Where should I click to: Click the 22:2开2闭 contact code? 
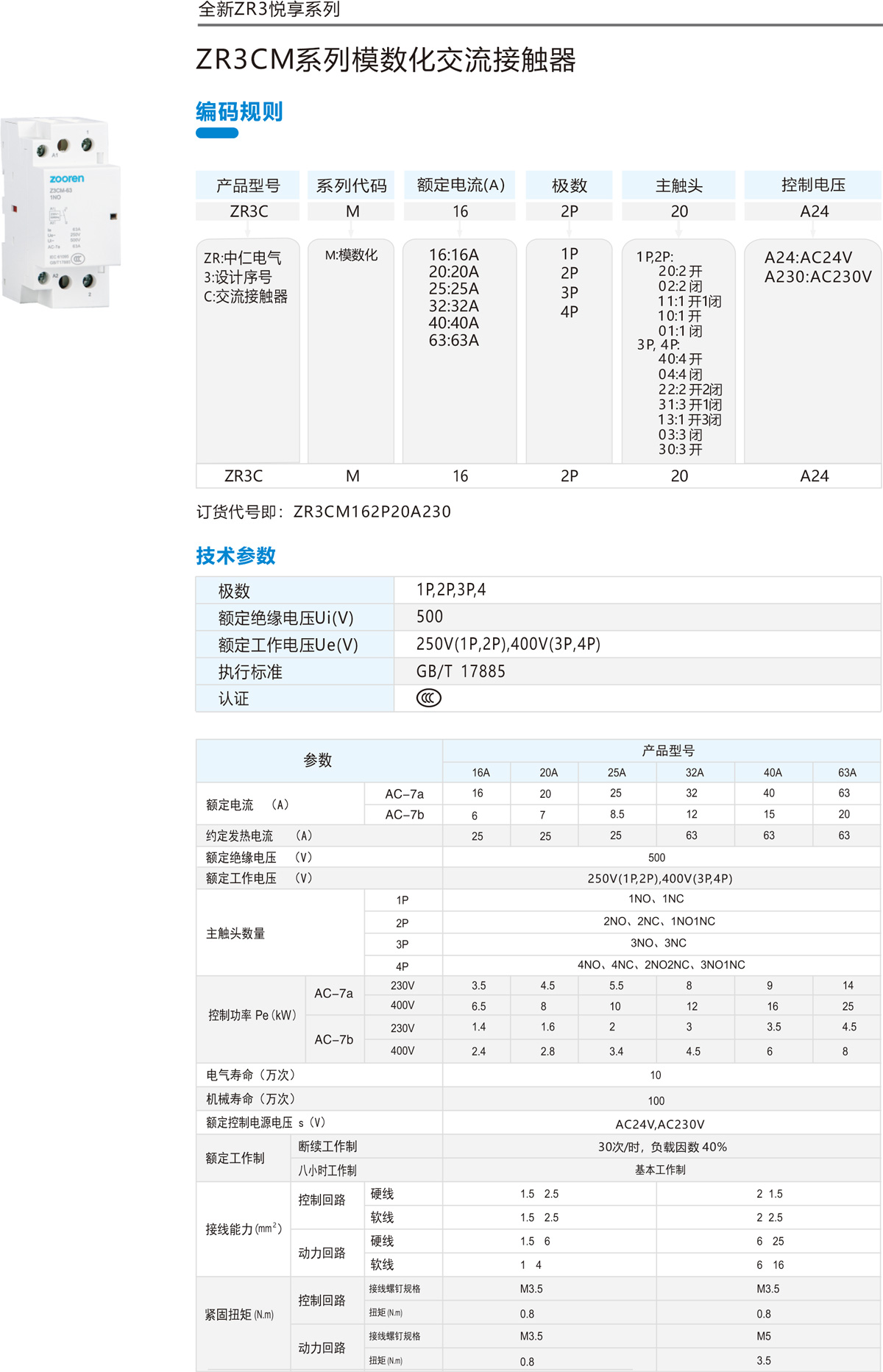[x=689, y=389]
